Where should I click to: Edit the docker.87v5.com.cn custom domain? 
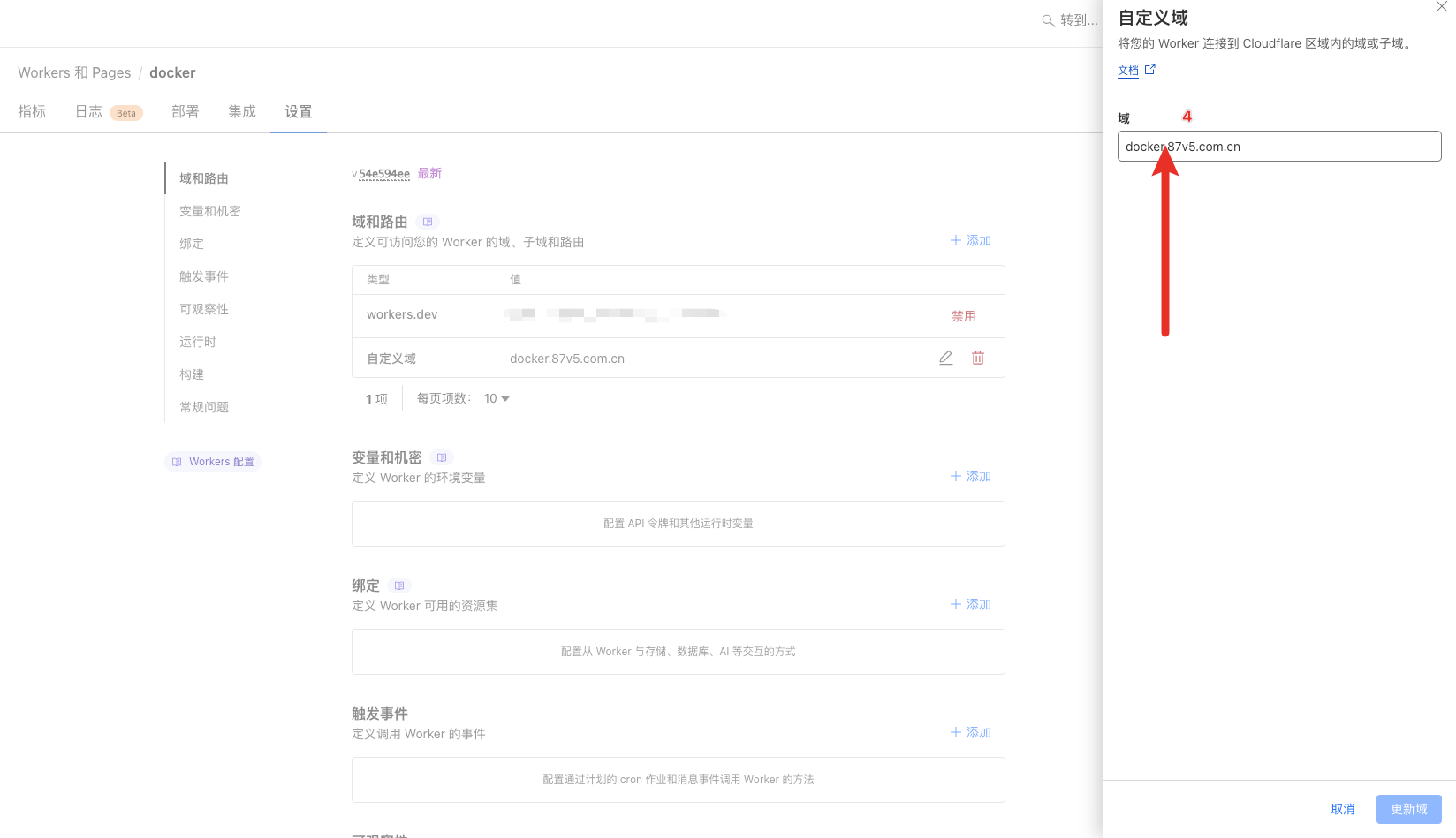click(945, 358)
